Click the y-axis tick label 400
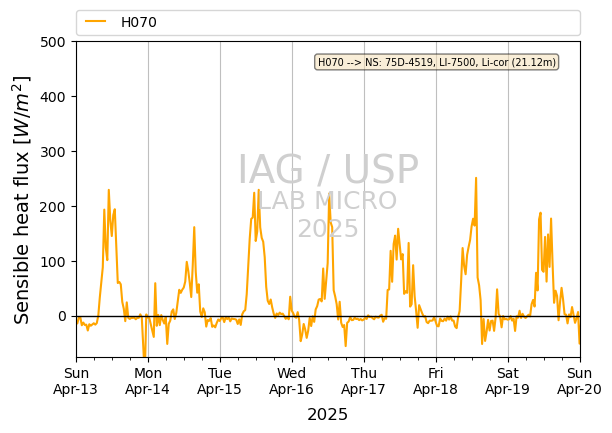 tap(53, 97)
